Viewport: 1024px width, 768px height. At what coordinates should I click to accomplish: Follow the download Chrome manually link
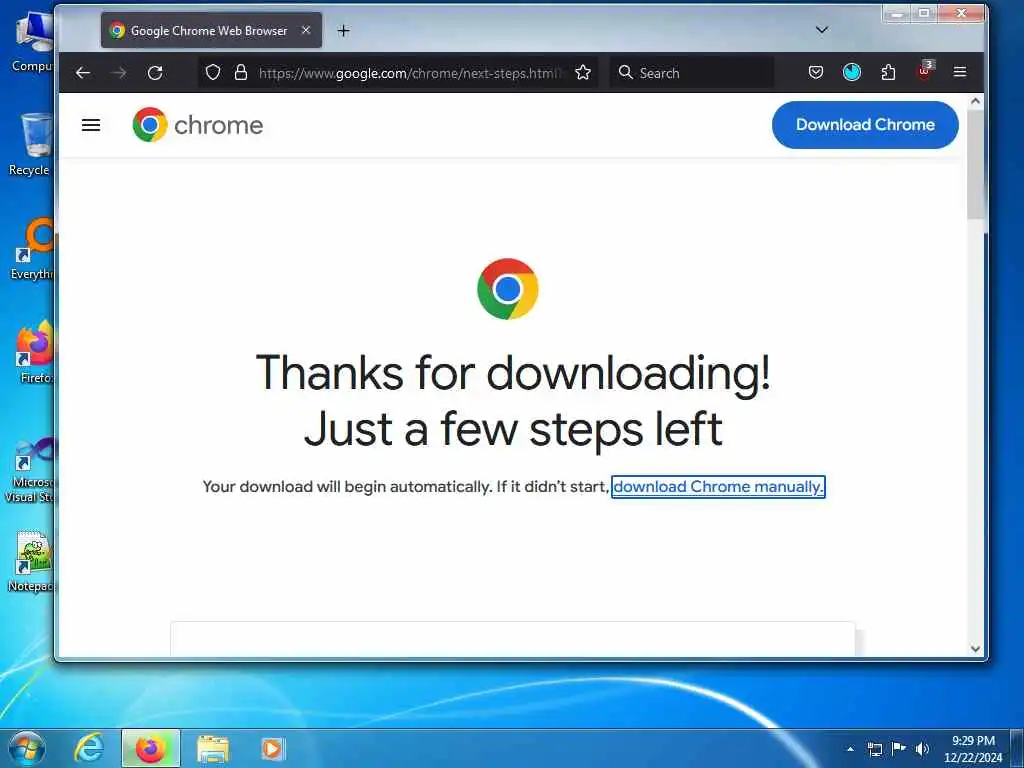click(718, 487)
